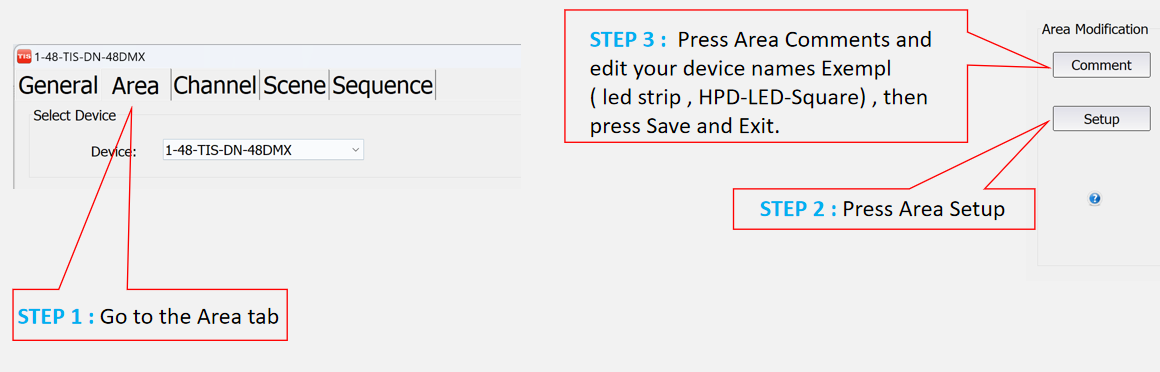Click the Area Modification group heading

(x=1095, y=30)
